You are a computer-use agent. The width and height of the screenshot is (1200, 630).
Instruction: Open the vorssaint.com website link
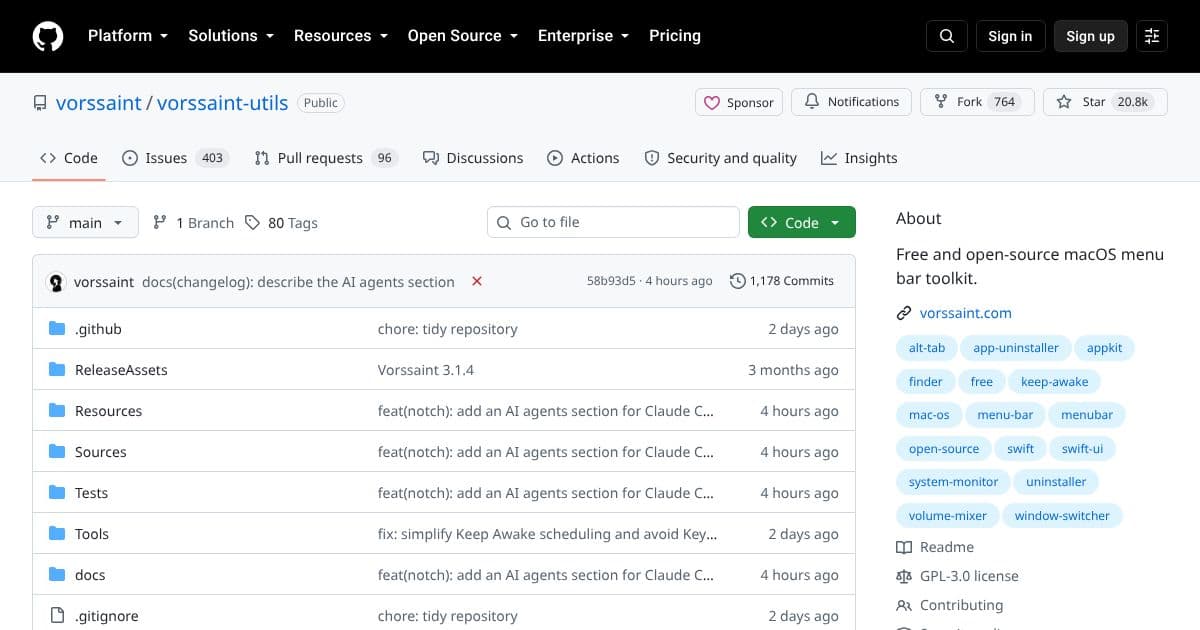click(966, 313)
